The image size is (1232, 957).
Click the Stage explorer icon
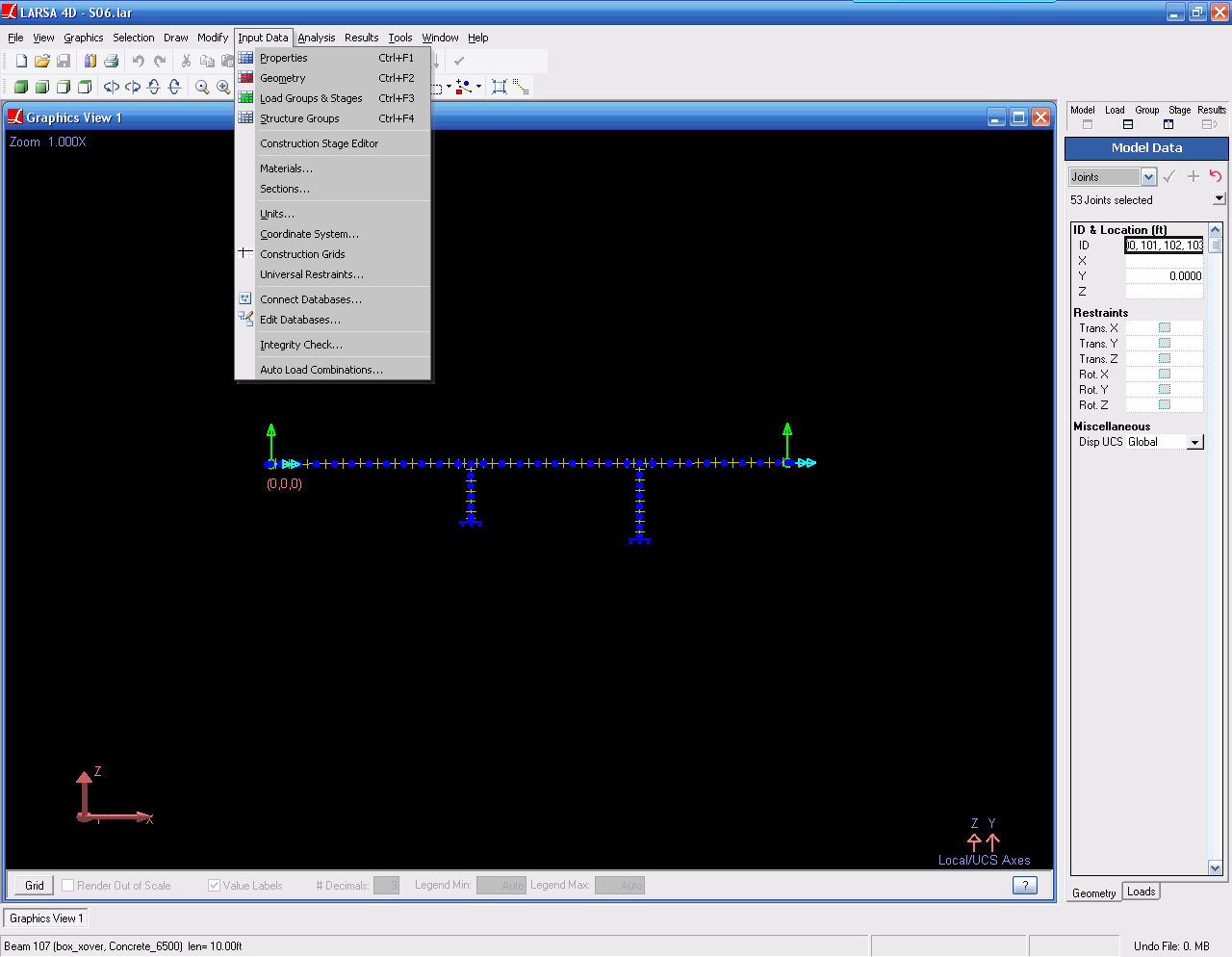(x=1168, y=124)
